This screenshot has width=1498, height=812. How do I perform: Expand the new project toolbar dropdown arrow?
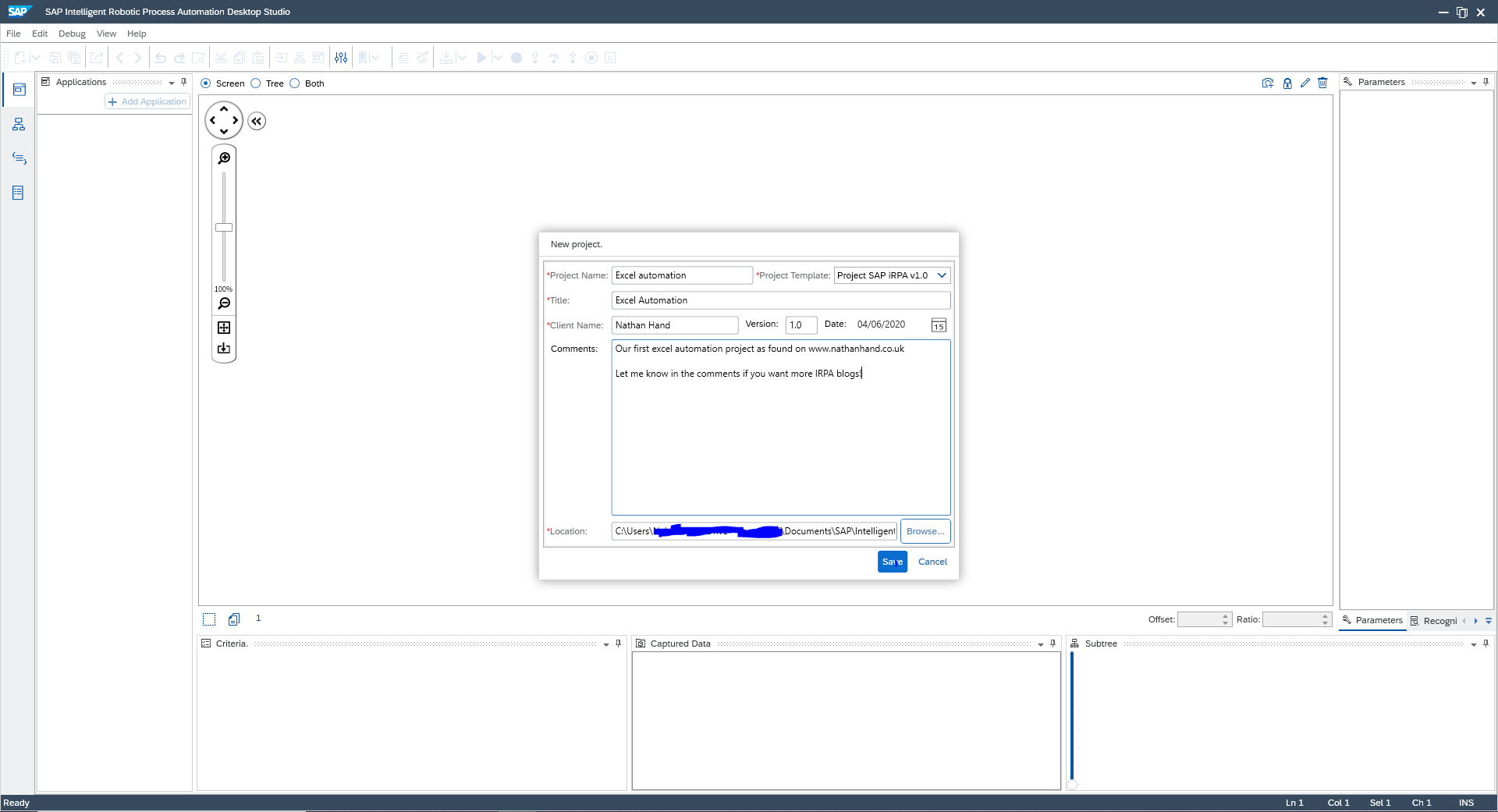[x=36, y=58]
